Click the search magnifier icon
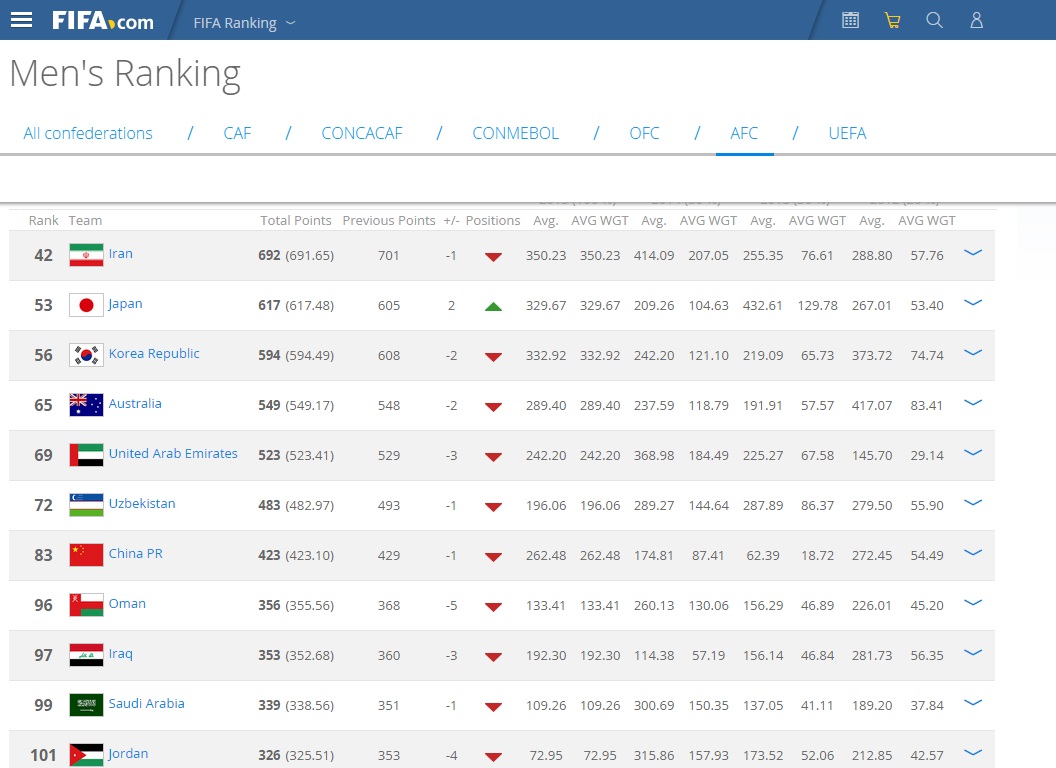The image size is (1056, 768). (x=934, y=20)
